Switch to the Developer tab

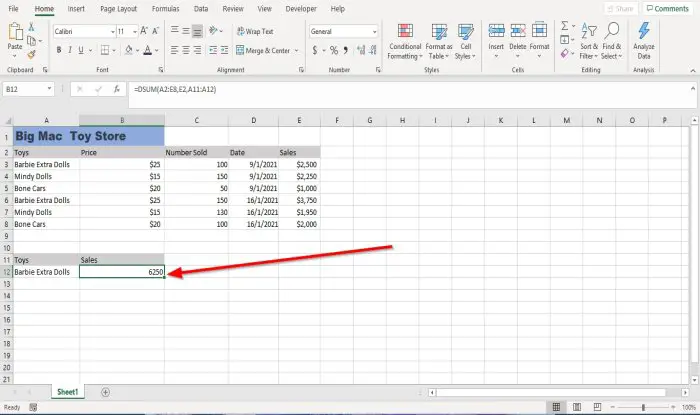point(301,8)
